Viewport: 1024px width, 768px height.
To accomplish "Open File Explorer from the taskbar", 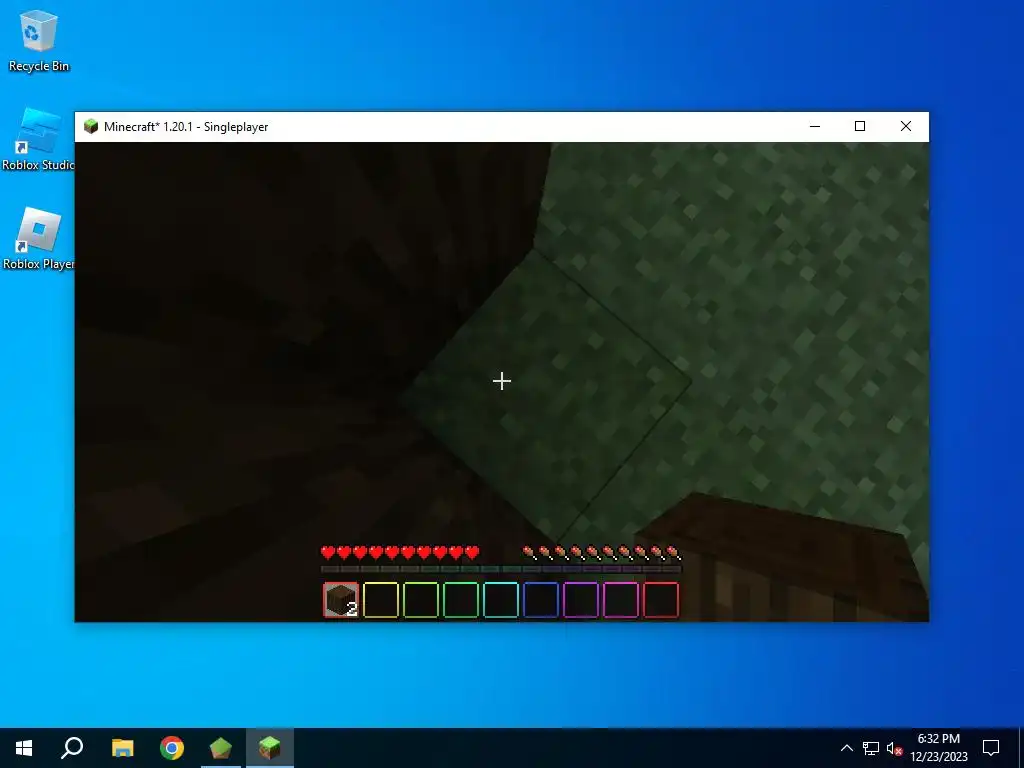I will point(122,748).
